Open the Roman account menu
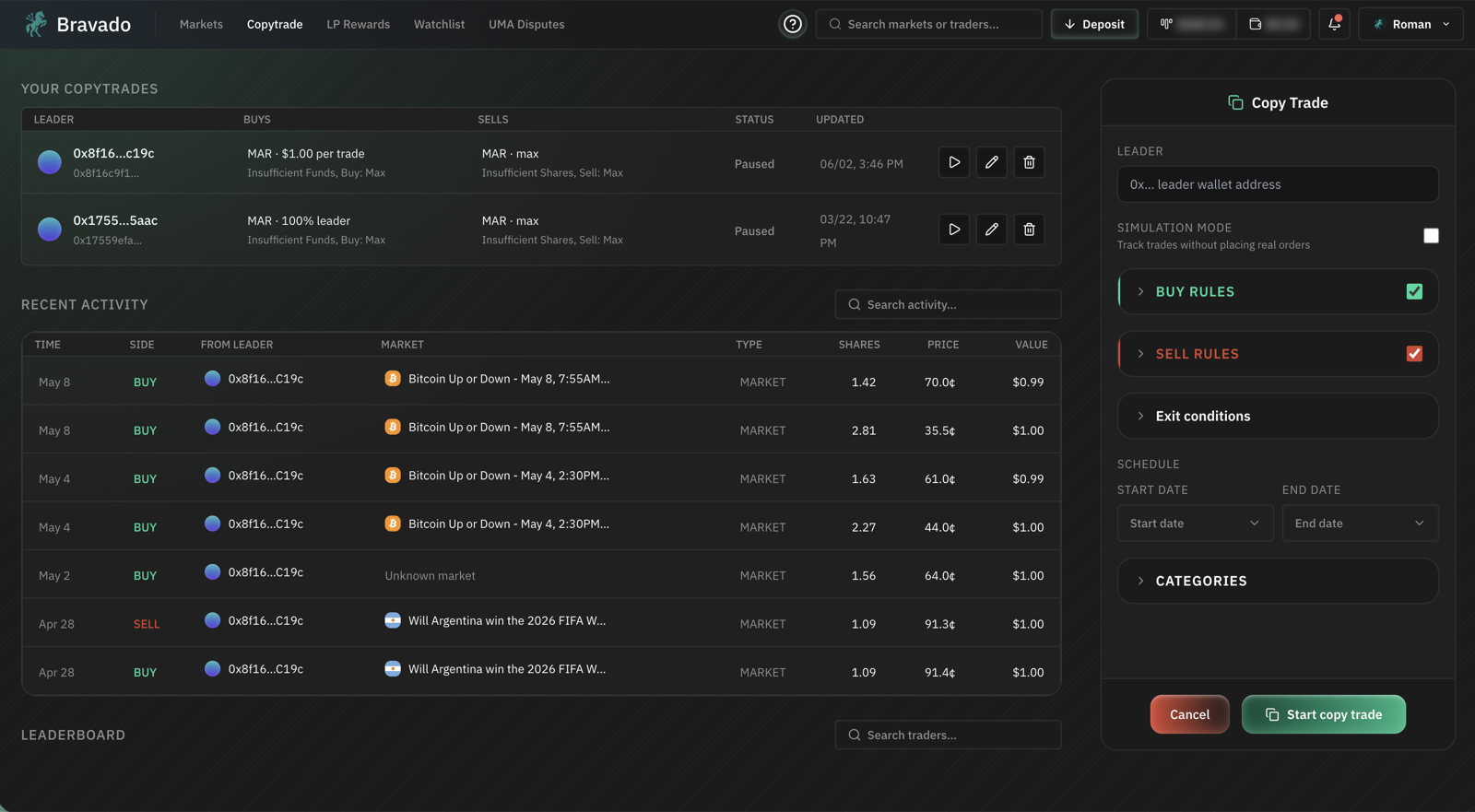1475x812 pixels. pos(1410,24)
